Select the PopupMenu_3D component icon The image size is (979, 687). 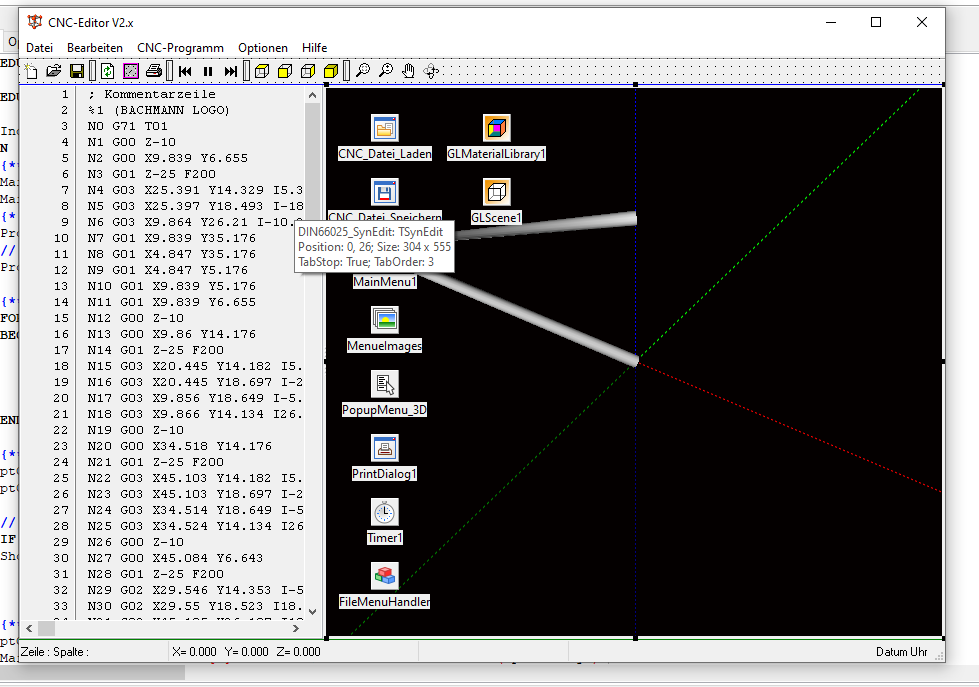[385, 384]
